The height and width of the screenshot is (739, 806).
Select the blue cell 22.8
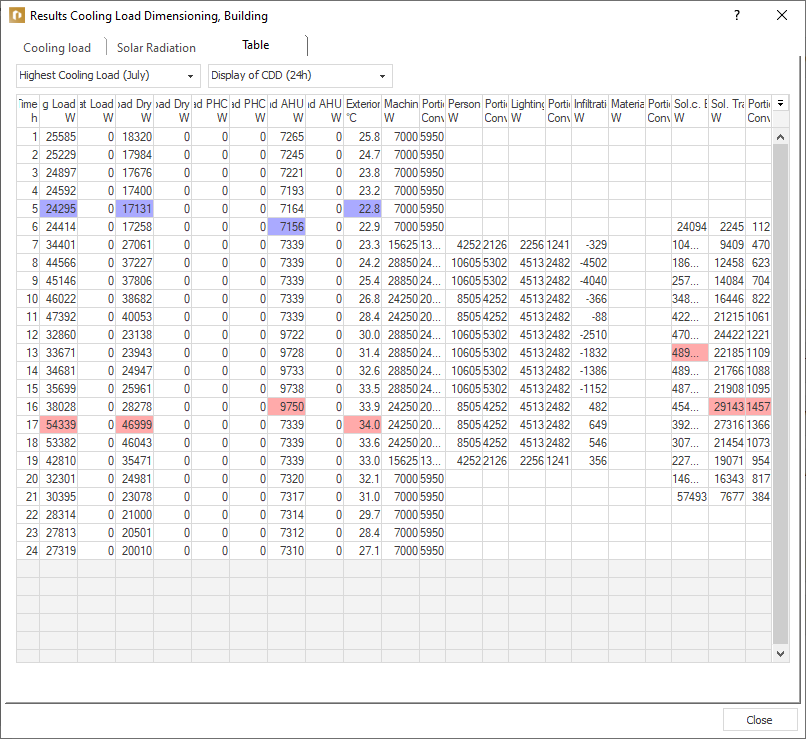[x=362, y=209]
